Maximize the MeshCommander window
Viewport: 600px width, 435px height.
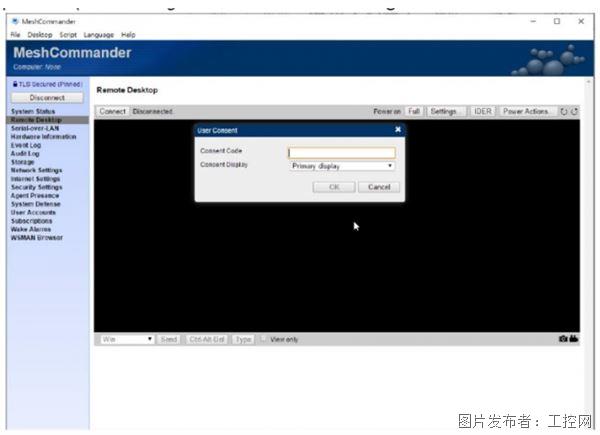(557, 21)
